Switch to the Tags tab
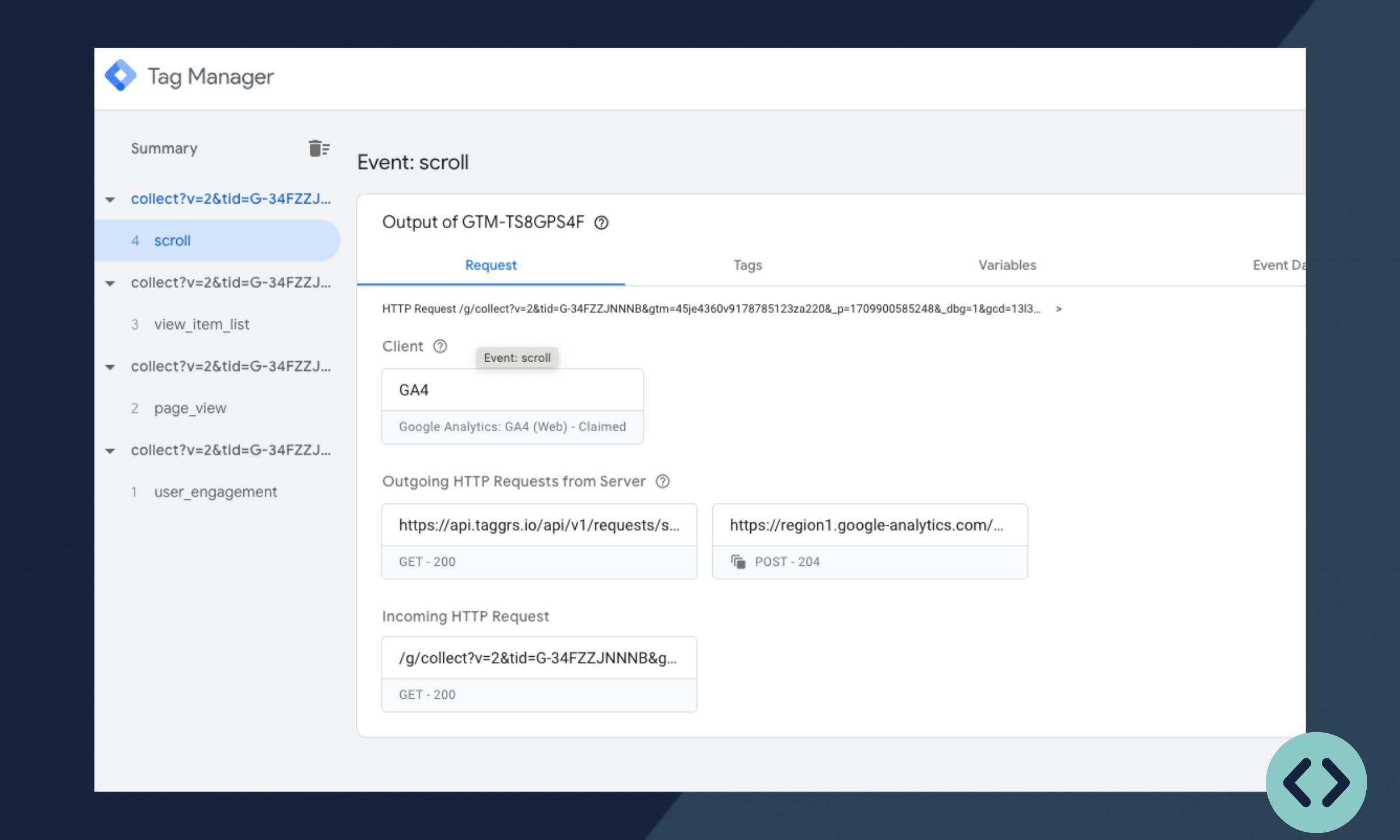 pyautogui.click(x=747, y=265)
